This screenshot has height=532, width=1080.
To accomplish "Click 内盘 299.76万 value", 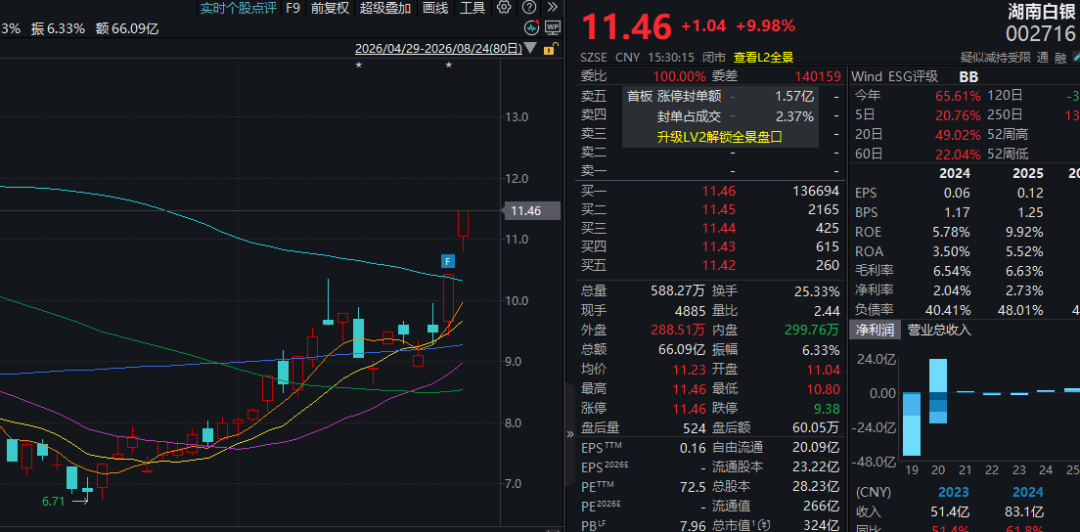I will (812, 330).
